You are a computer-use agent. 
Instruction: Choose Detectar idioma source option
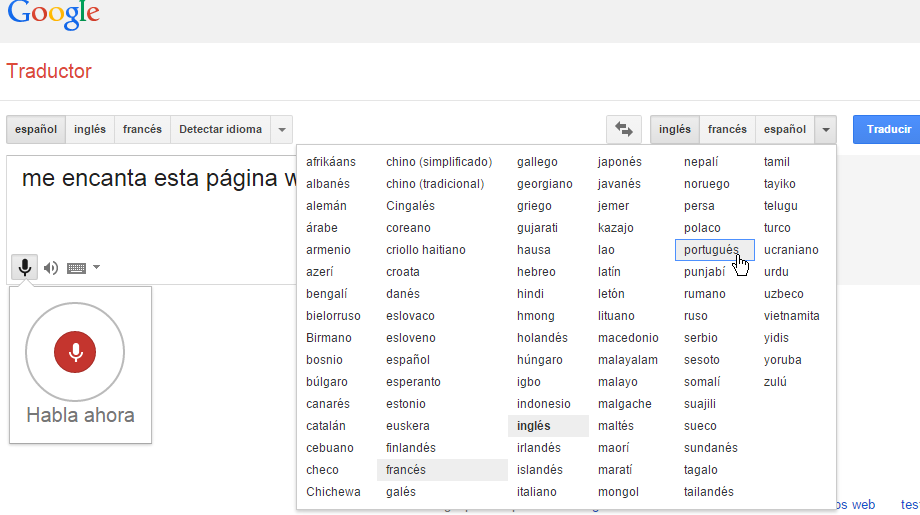(221, 129)
